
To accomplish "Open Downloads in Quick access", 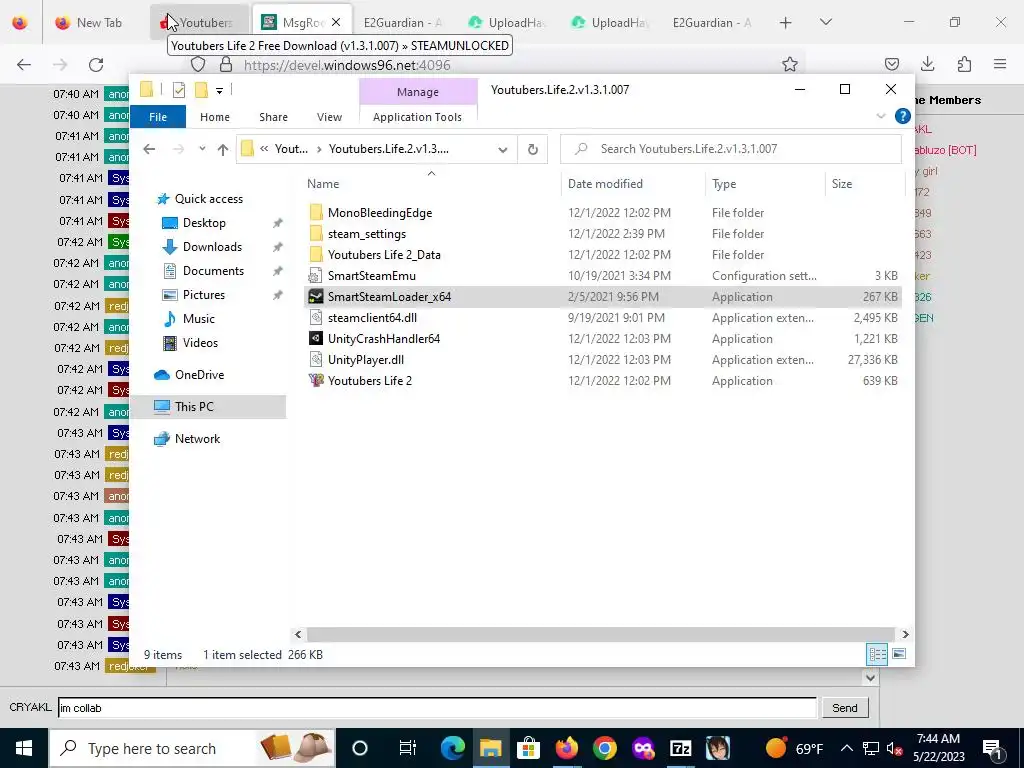I will pyautogui.click(x=212, y=246).
